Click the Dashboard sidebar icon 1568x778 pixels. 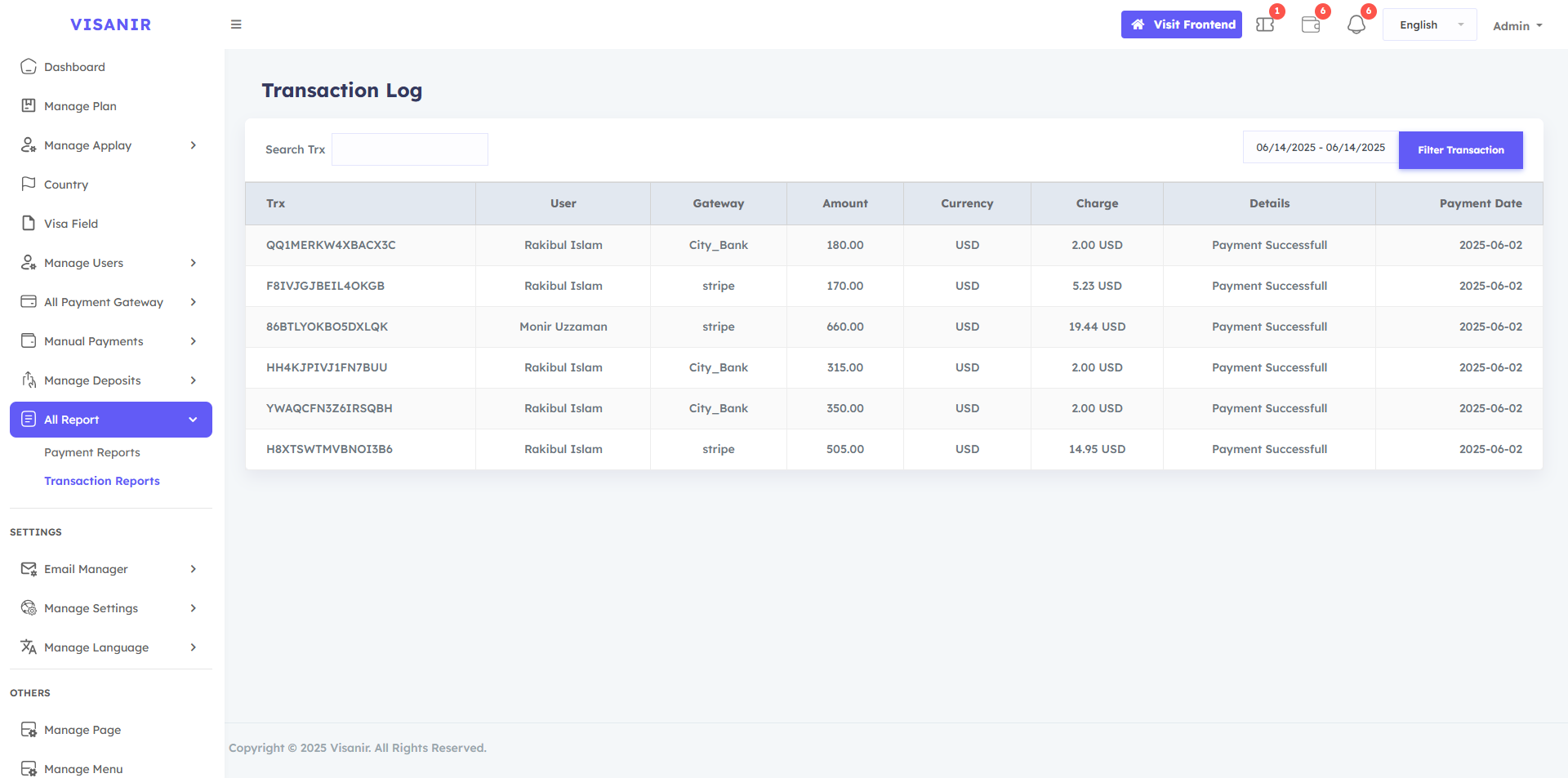point(29,66)
